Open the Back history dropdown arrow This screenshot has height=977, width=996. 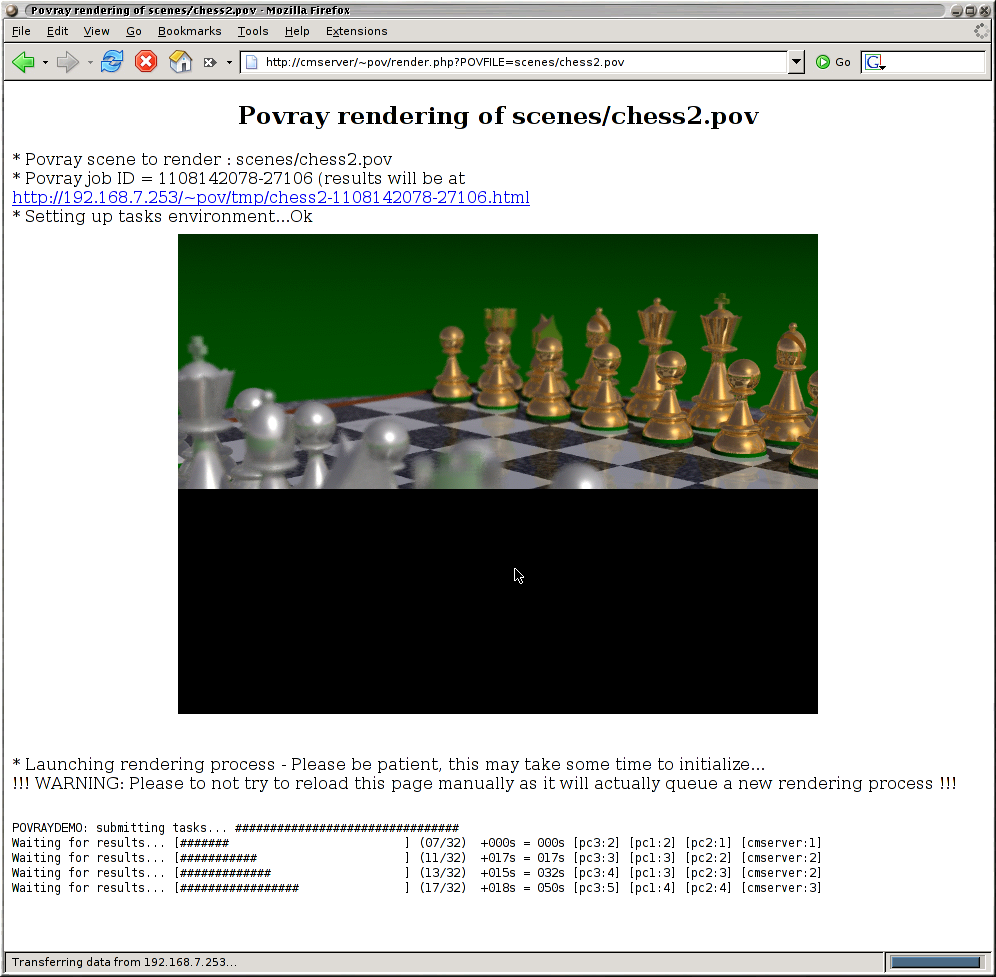pyautogui.click(x=45, y=62)
